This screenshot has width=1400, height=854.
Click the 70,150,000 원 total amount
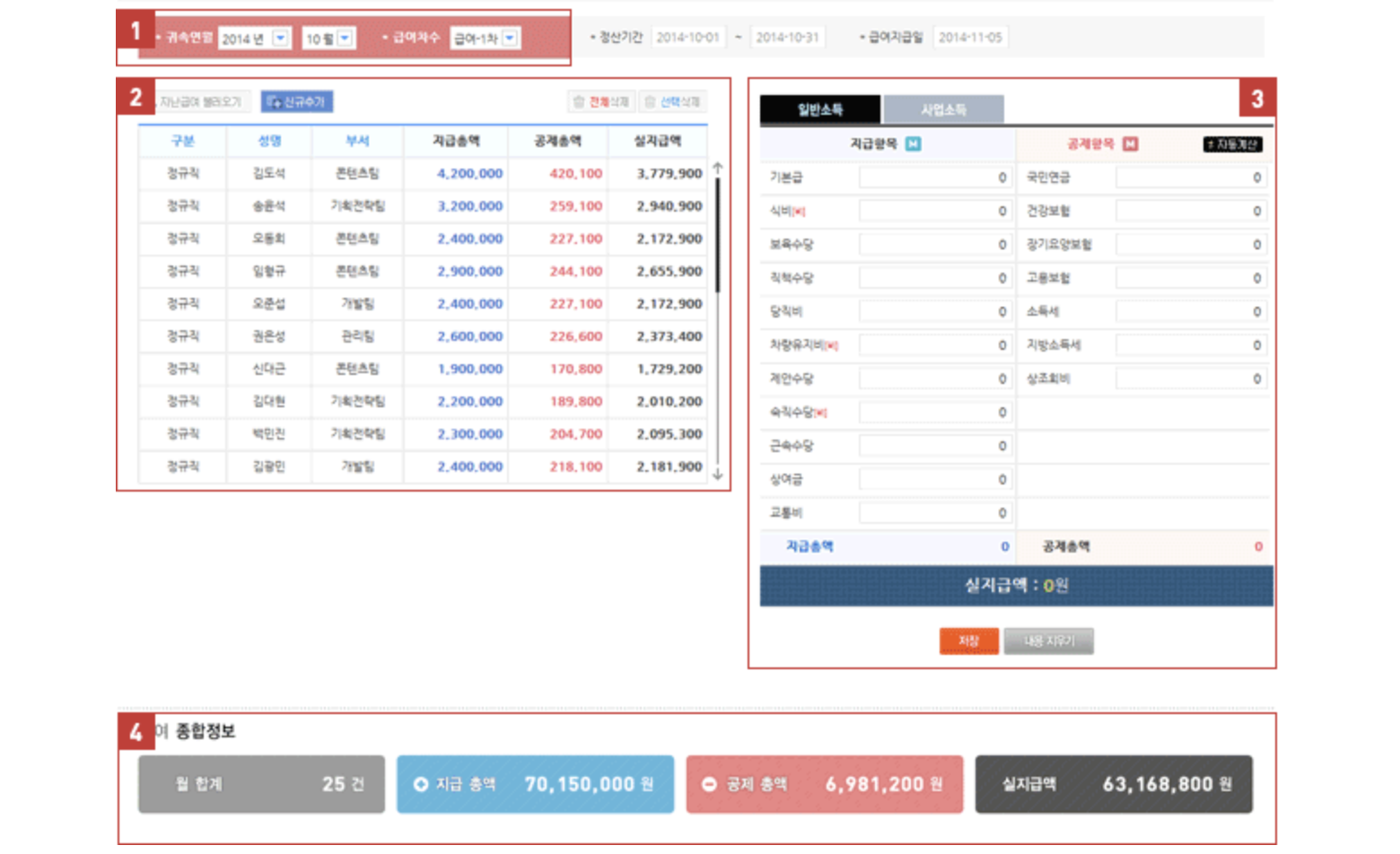click(589, 784)
